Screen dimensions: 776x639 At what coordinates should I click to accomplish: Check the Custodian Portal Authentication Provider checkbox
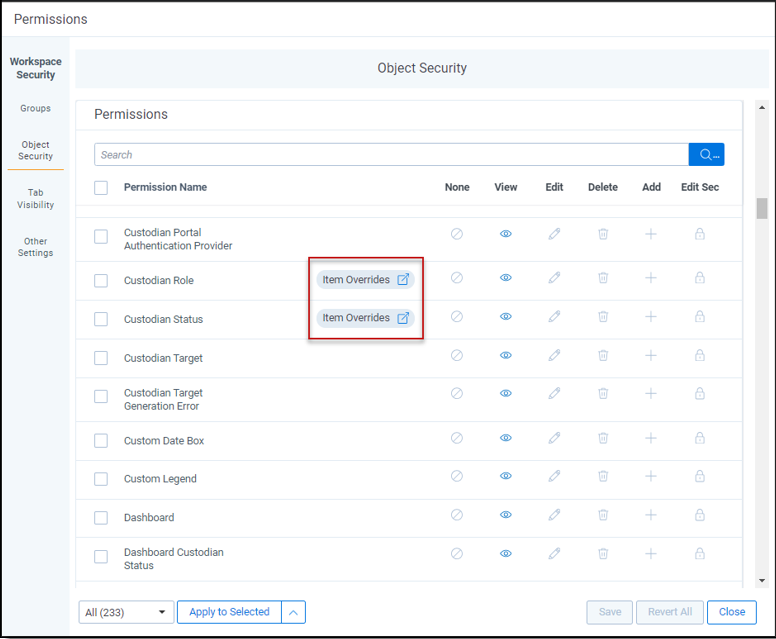coord(101,237)
